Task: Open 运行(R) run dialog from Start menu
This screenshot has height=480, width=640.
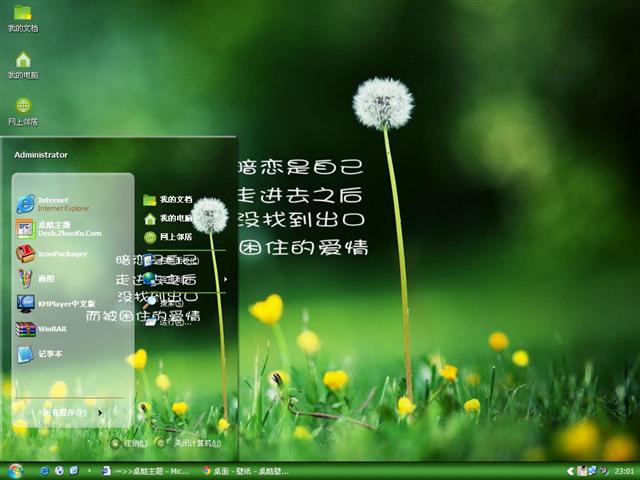Action: click(167, 322)
